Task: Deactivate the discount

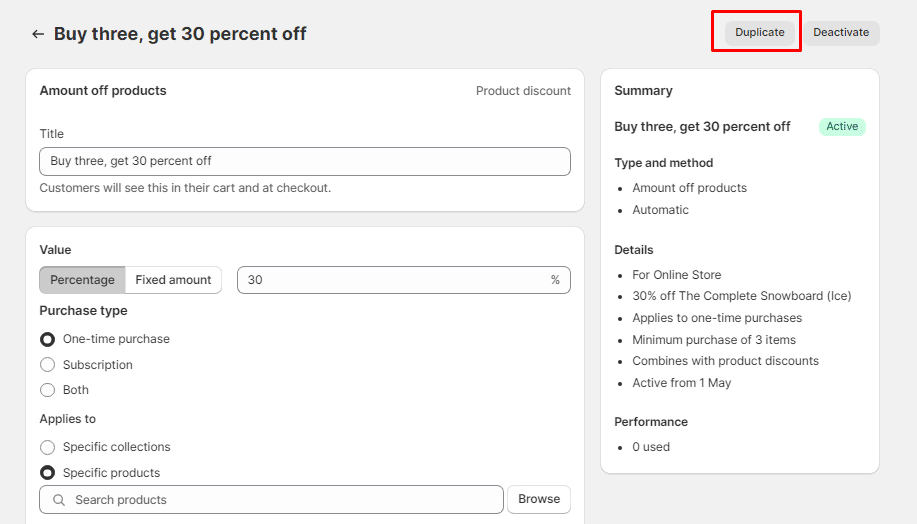Action: (841, 32)
